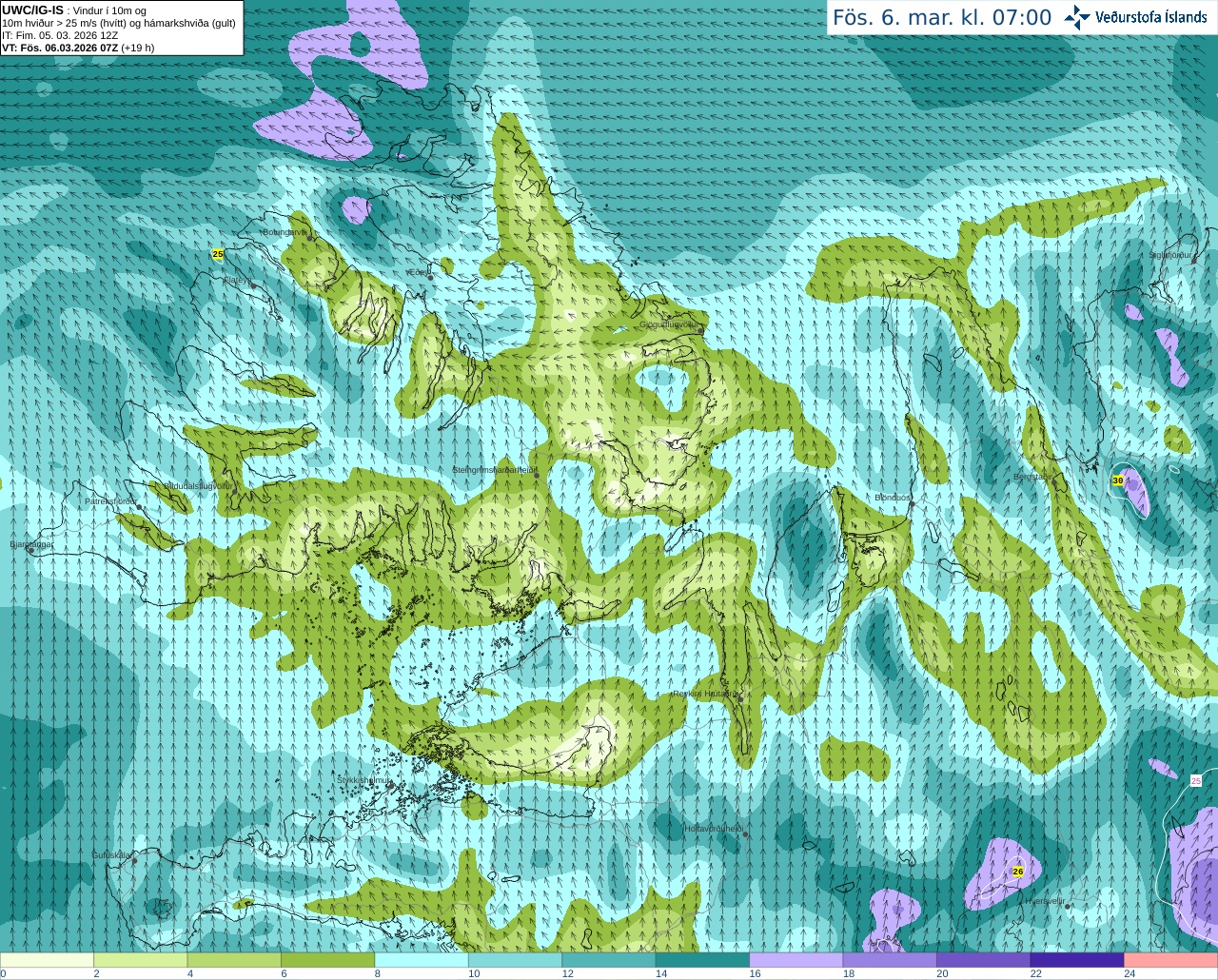Image resolution: width=1218 pixels, height=980 pixels.
Task: Click the legend scale number 12
Action: click(x=567, y=973)
